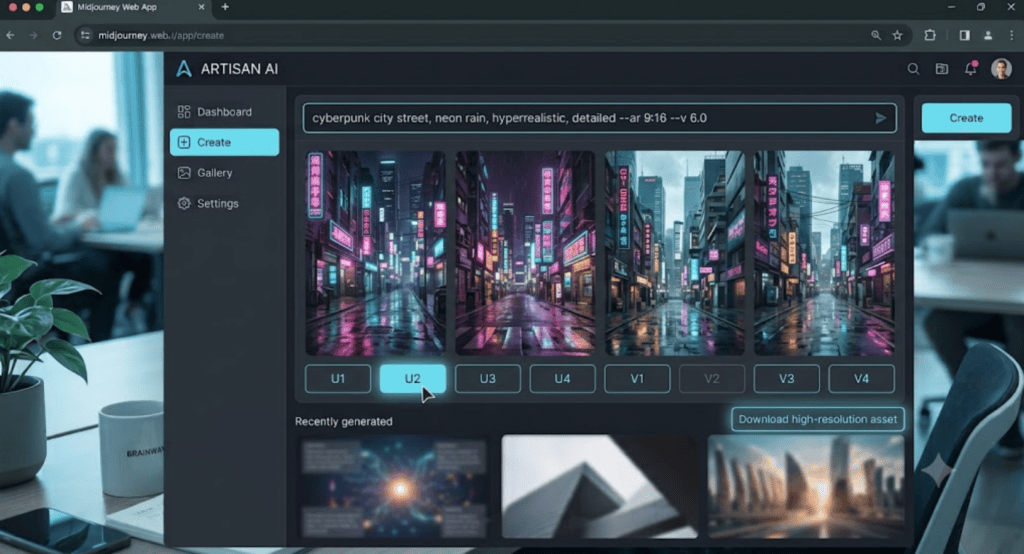
Task: Open browser three-dot menu
Action: [x=1012, y=35]
